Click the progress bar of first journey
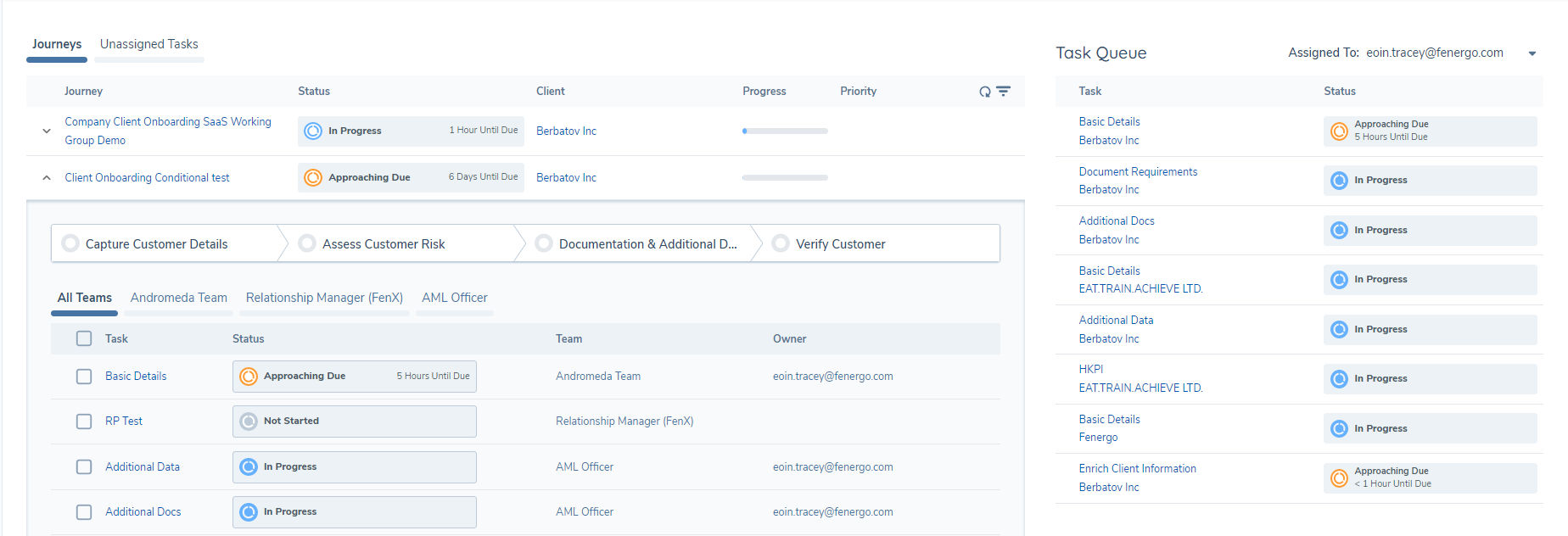 (785, 131)
